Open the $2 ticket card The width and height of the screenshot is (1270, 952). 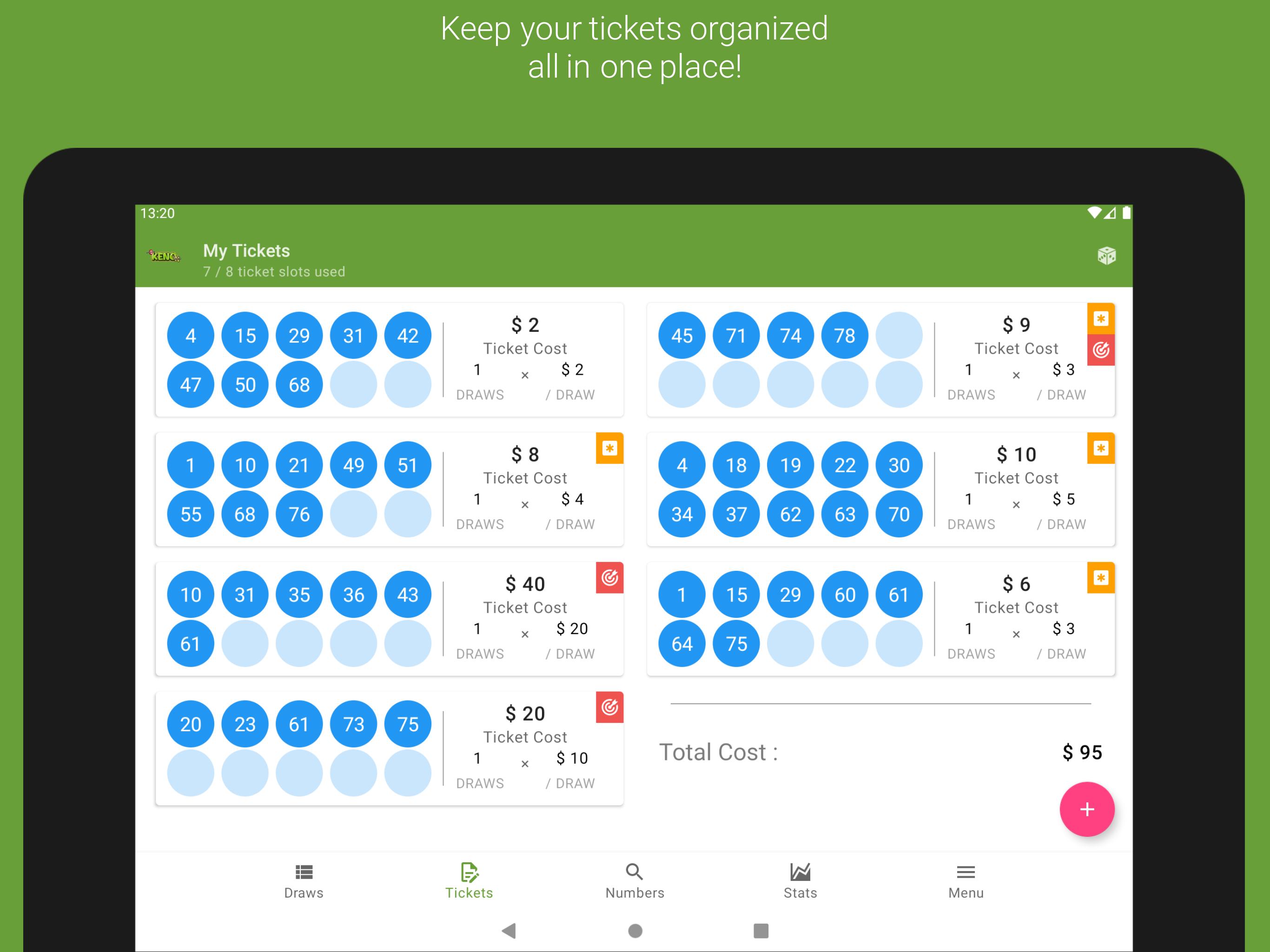524,359
